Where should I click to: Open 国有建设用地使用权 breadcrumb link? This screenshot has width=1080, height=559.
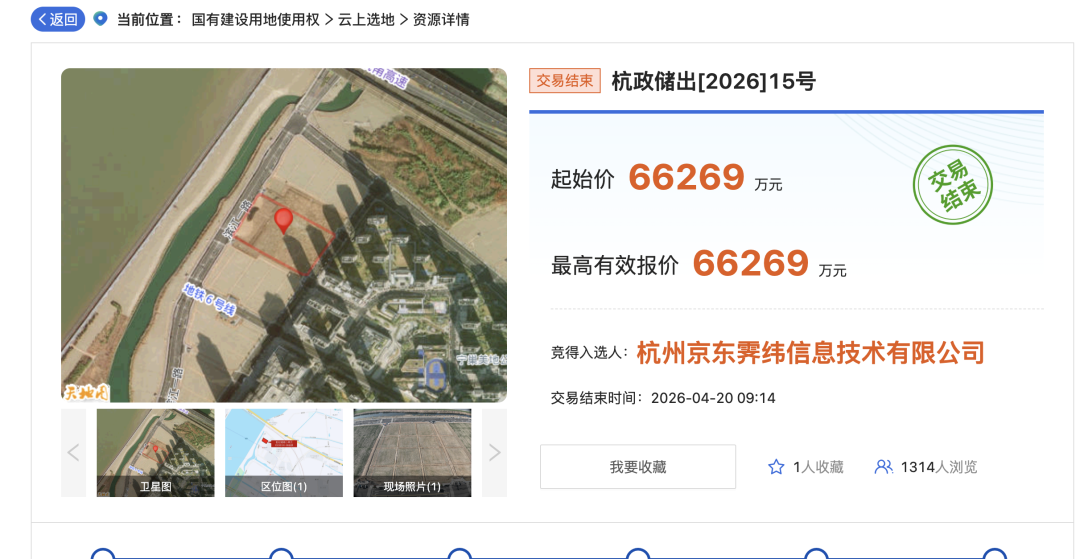pyautogui.click(x=256, y=19)
